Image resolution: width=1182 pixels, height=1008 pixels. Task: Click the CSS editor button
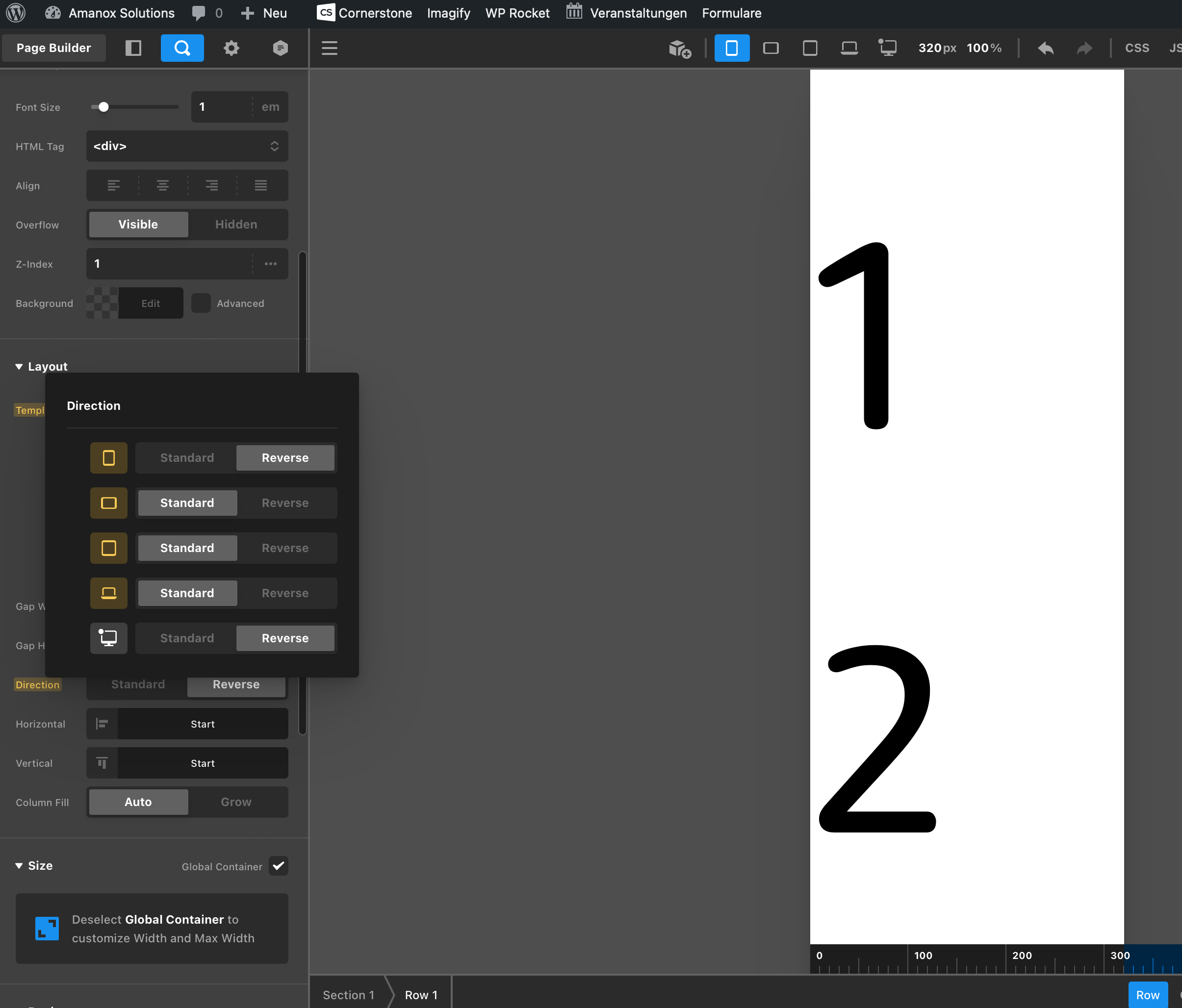(x=1136, y=48)
